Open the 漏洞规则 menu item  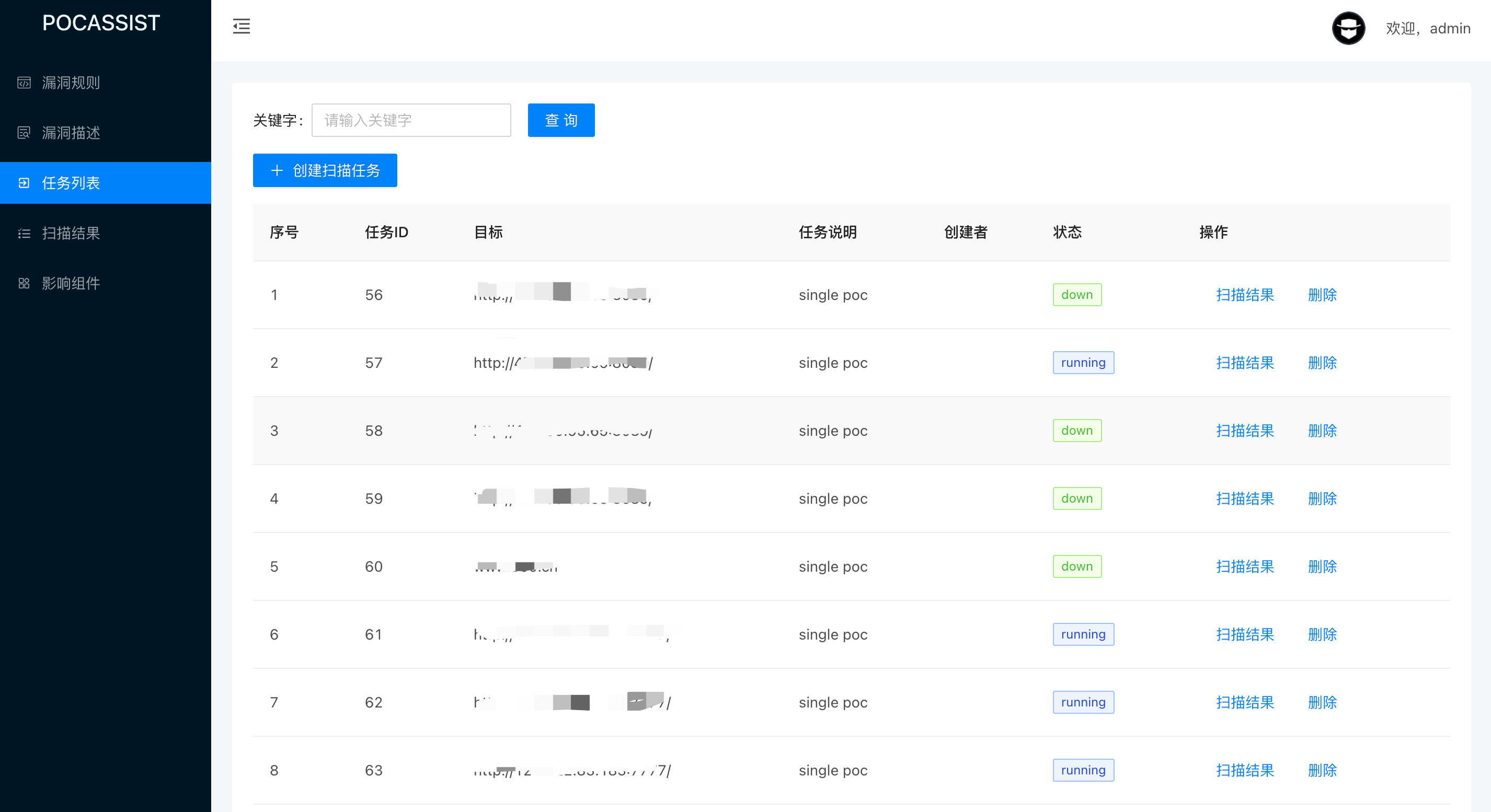(x=71, y=83)
